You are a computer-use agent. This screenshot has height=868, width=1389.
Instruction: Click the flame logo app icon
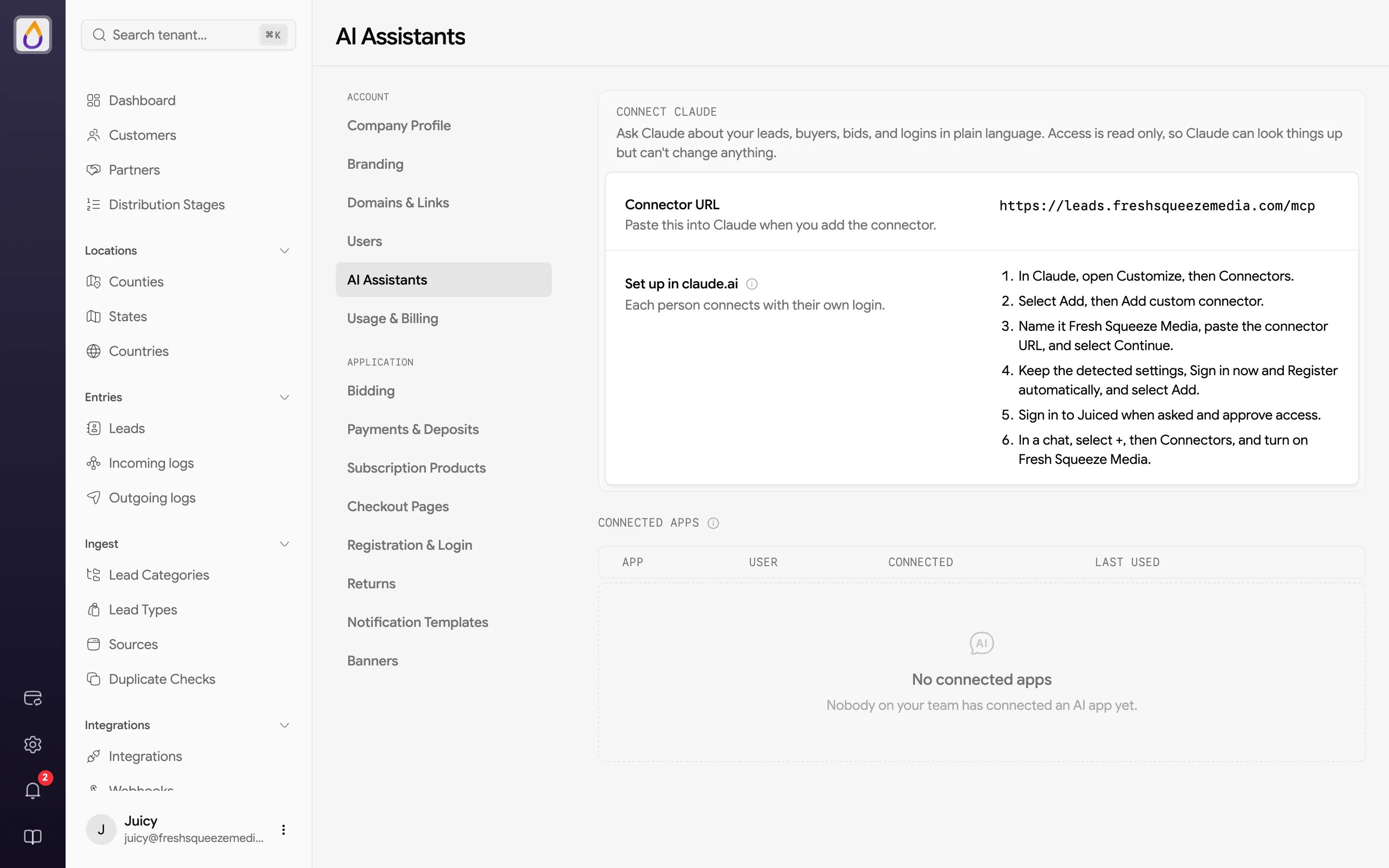(33, 35)
